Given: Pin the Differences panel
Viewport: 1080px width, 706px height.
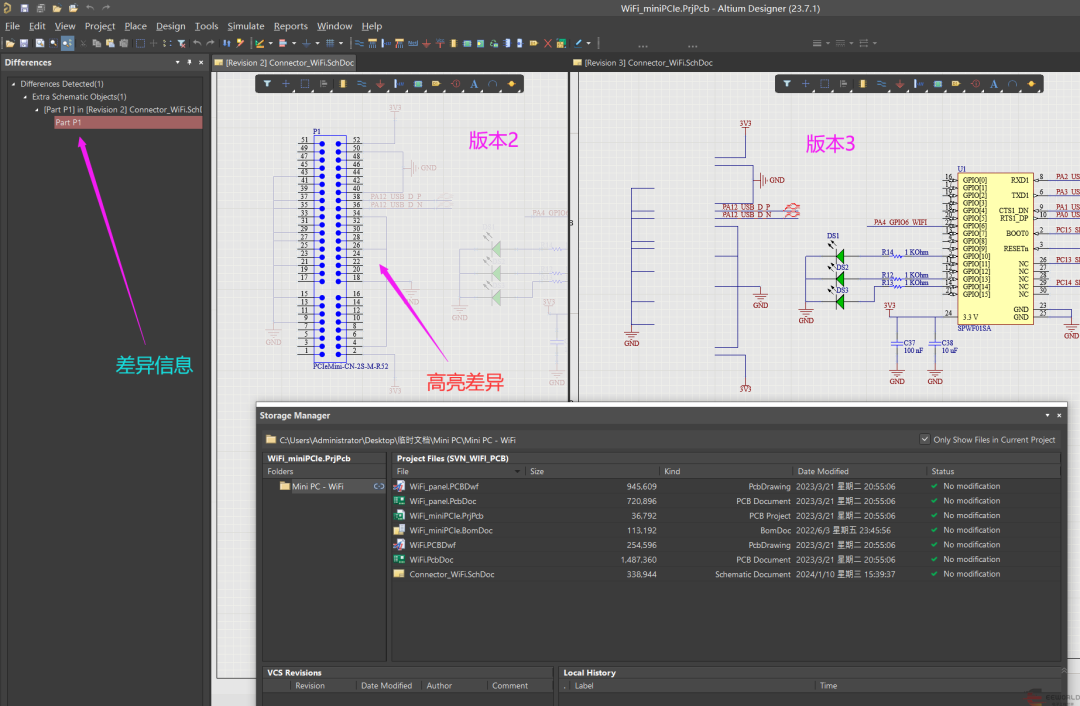Looking at the screenshot, I should click(x=188, y=62).
